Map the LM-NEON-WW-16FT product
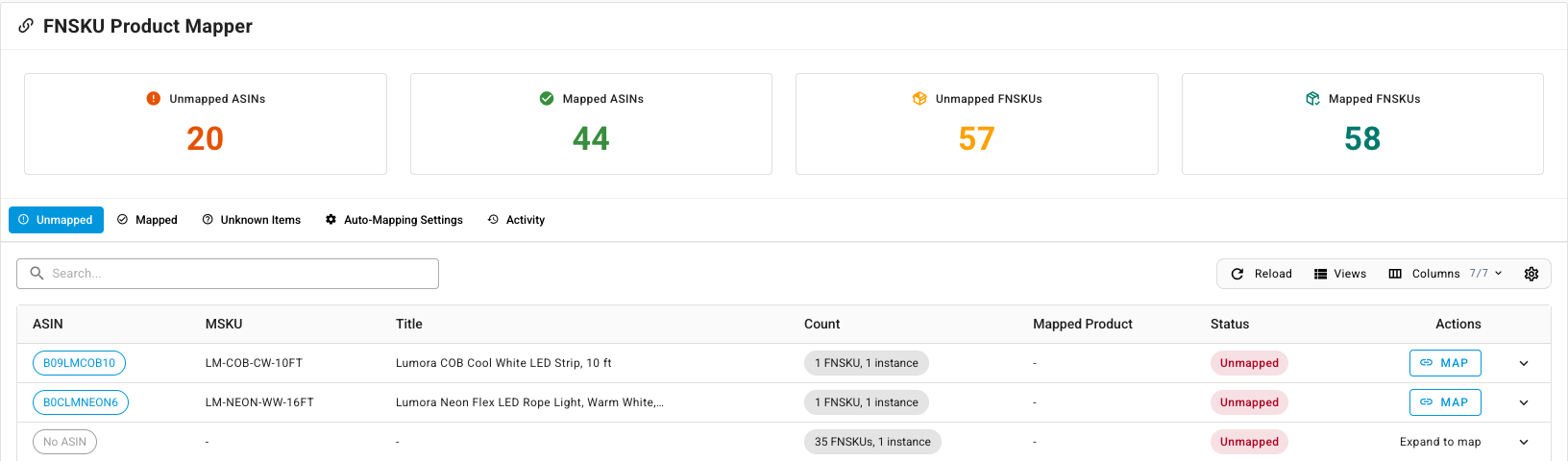The height and width of the screenshot is (461, 1568). [1445, 402]
